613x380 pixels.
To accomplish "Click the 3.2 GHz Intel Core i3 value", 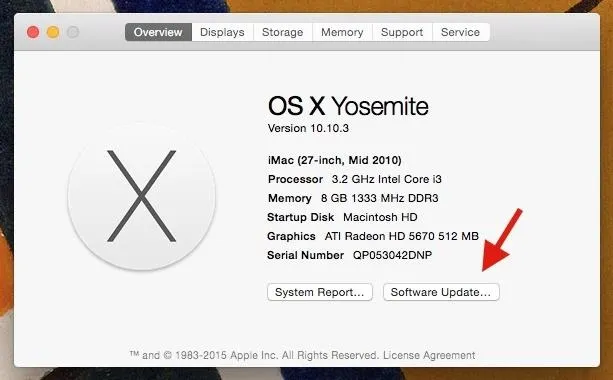I will (386, 179).
